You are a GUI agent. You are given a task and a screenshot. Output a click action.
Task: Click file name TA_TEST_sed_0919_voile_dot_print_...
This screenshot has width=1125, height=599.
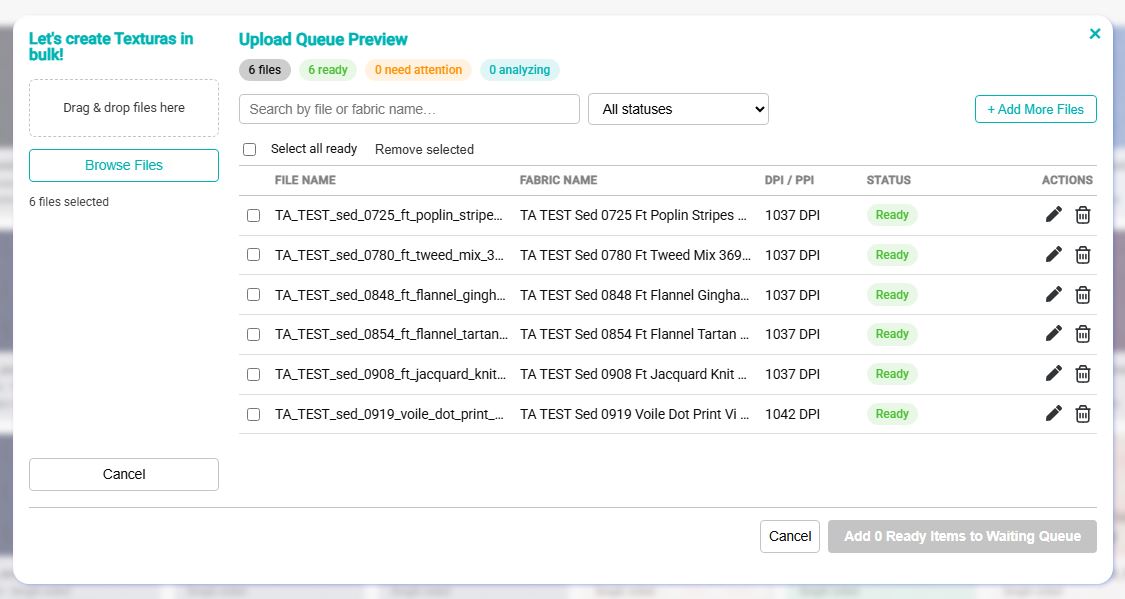[x=389, y=415]
